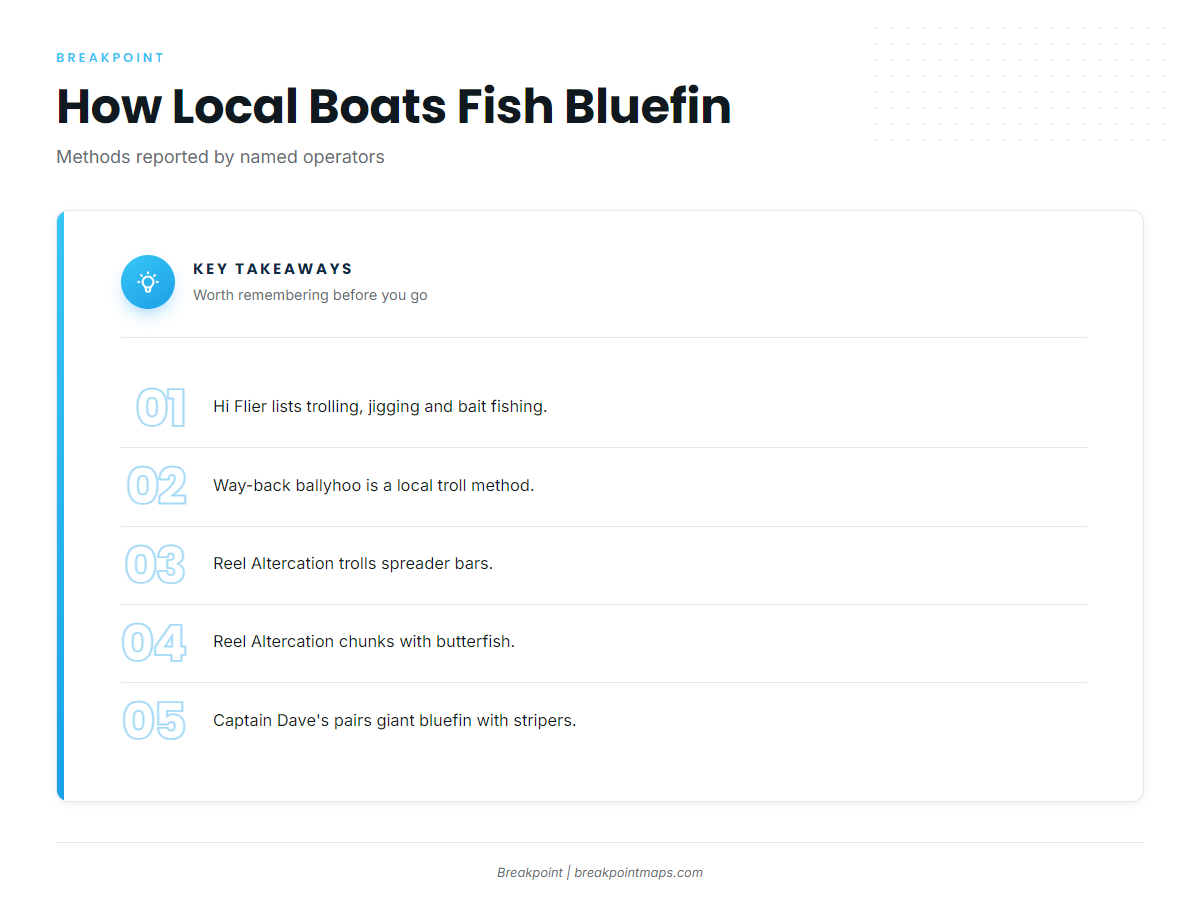Click the outlined number 05
The height and width of the screenshot is (906, 1200).
click(155, 720)
